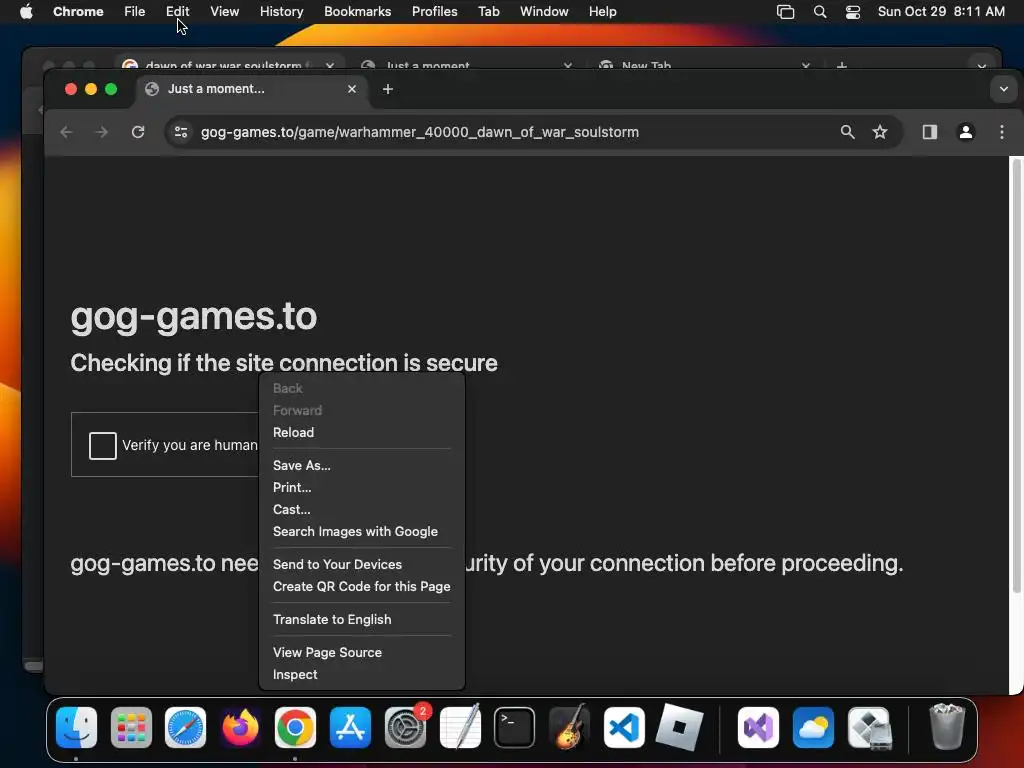
Task: Close the 'Just a moment...' tab
Action: click(x=352, y=89)
